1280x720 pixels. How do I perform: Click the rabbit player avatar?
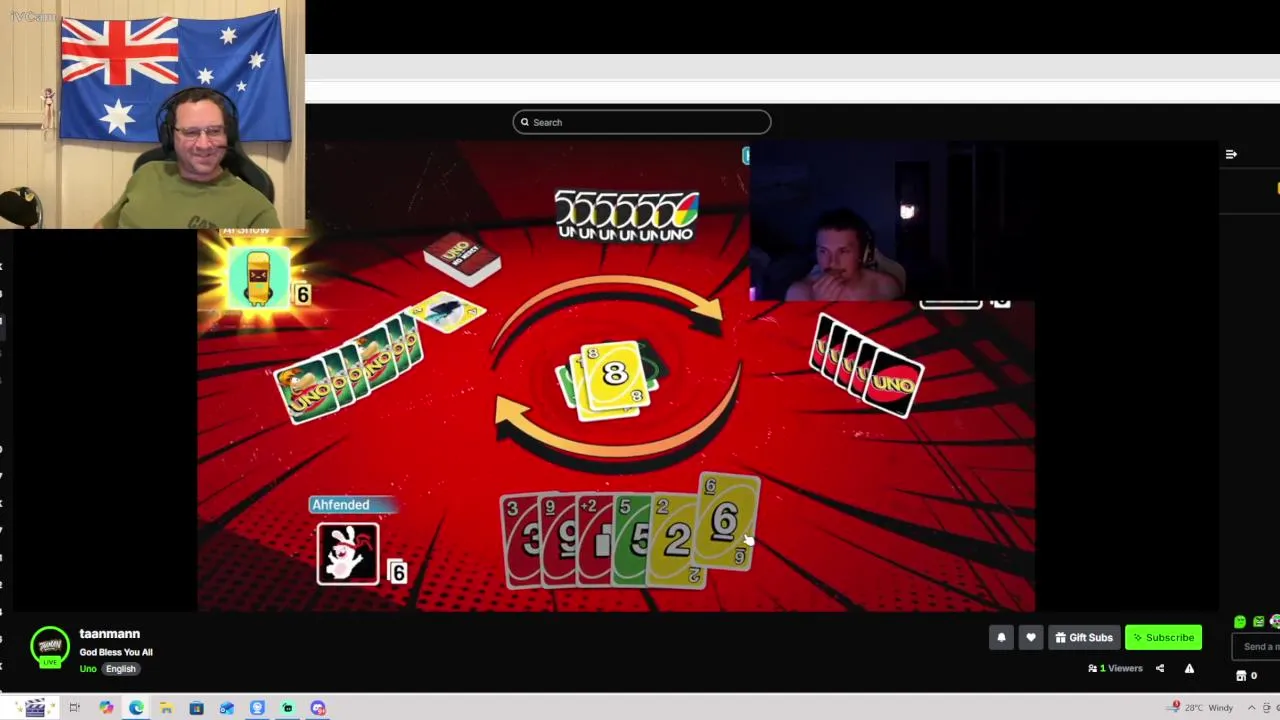(348, 553)
